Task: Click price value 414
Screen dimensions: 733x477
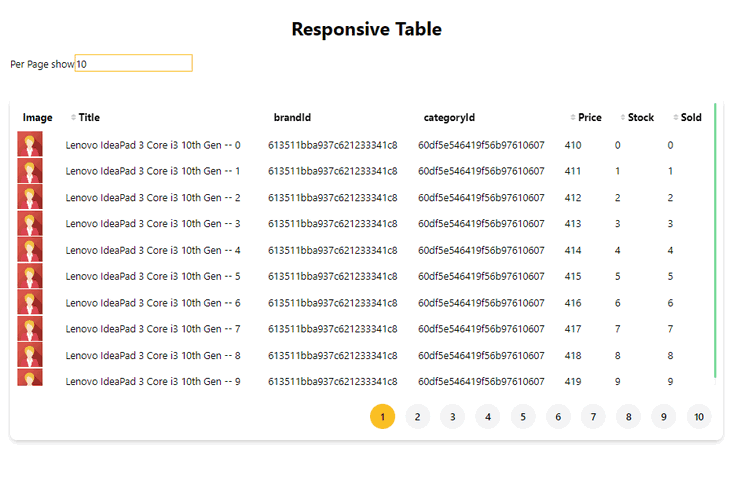Action: point(573,250)
